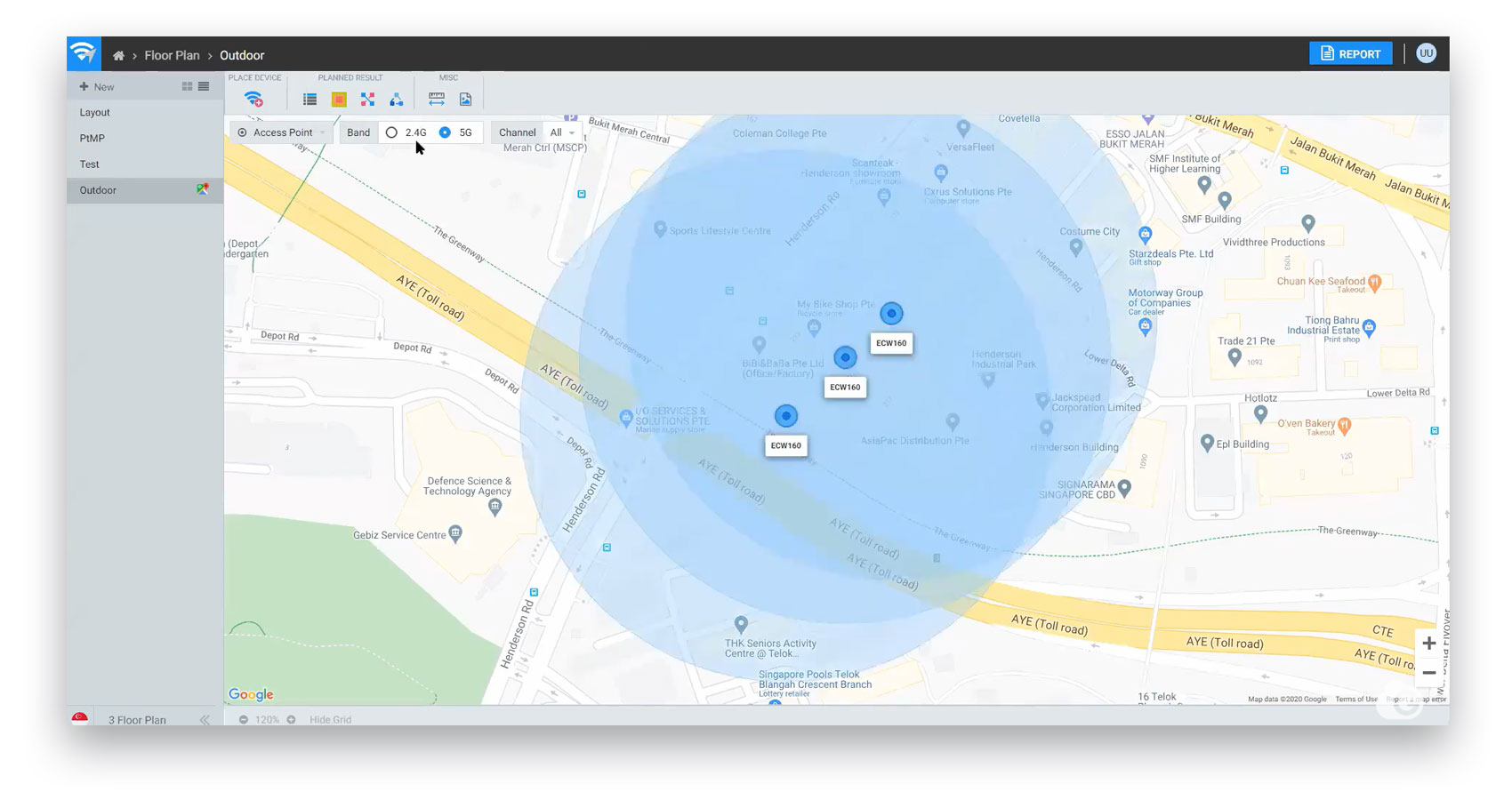This screenshot has width=1512, height=800.
Task: Click the mesh topology arrows icon
Action: pyautogui.click(x=367, y=100)
